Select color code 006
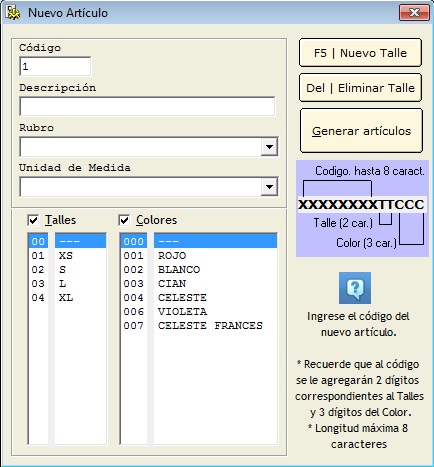This screenshot has width=434, height=467. (133, 311)
